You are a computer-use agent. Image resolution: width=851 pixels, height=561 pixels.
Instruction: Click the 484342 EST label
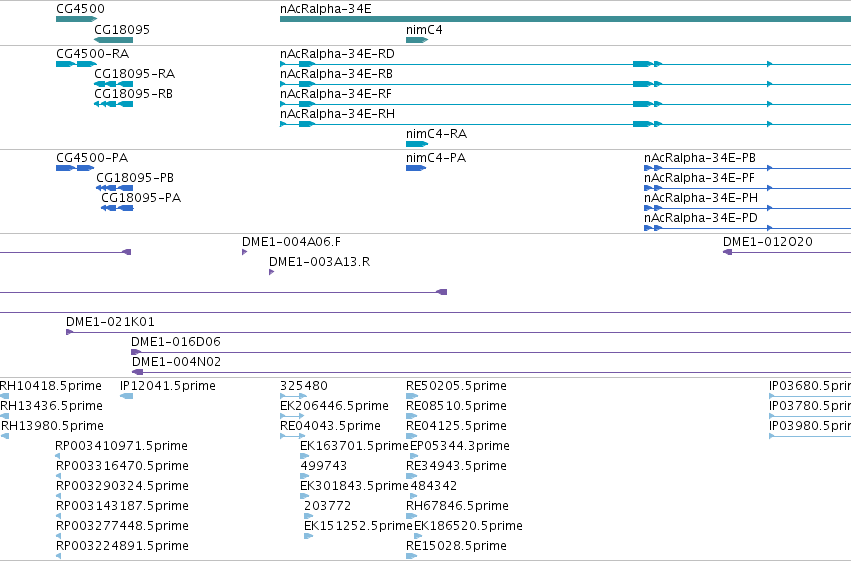434,486
